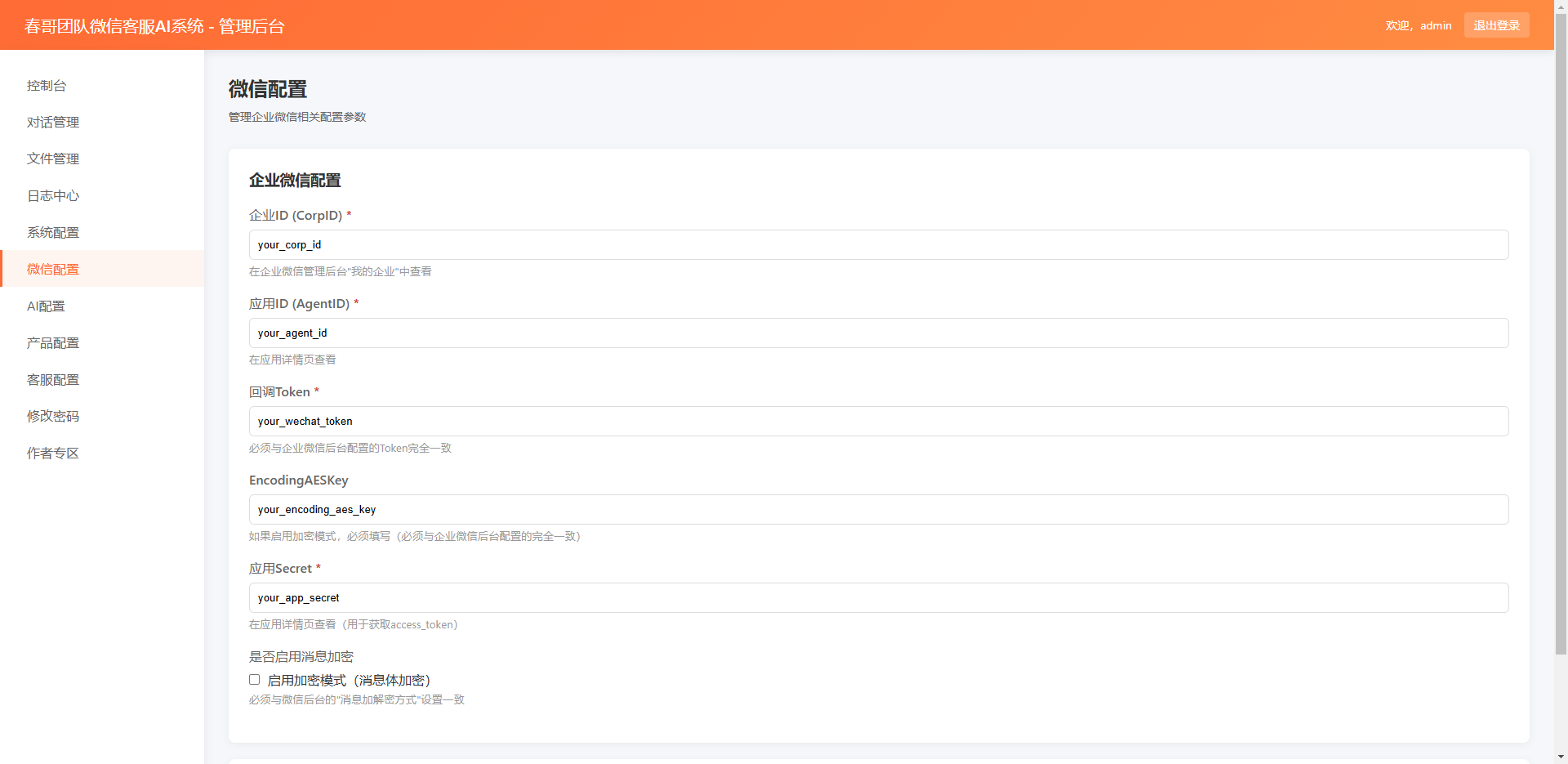Click the active 微信配置 menu item

coord(53,270)
